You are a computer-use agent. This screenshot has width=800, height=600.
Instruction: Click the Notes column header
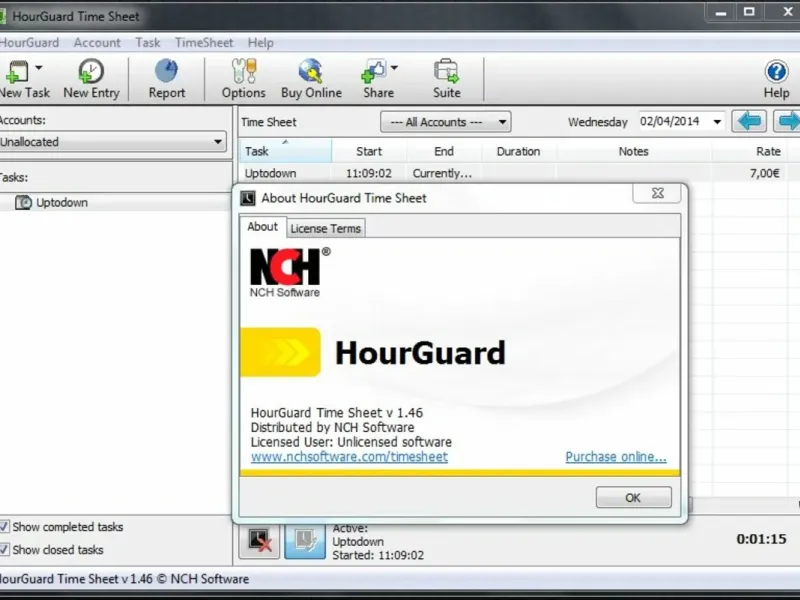click(633, 152)
